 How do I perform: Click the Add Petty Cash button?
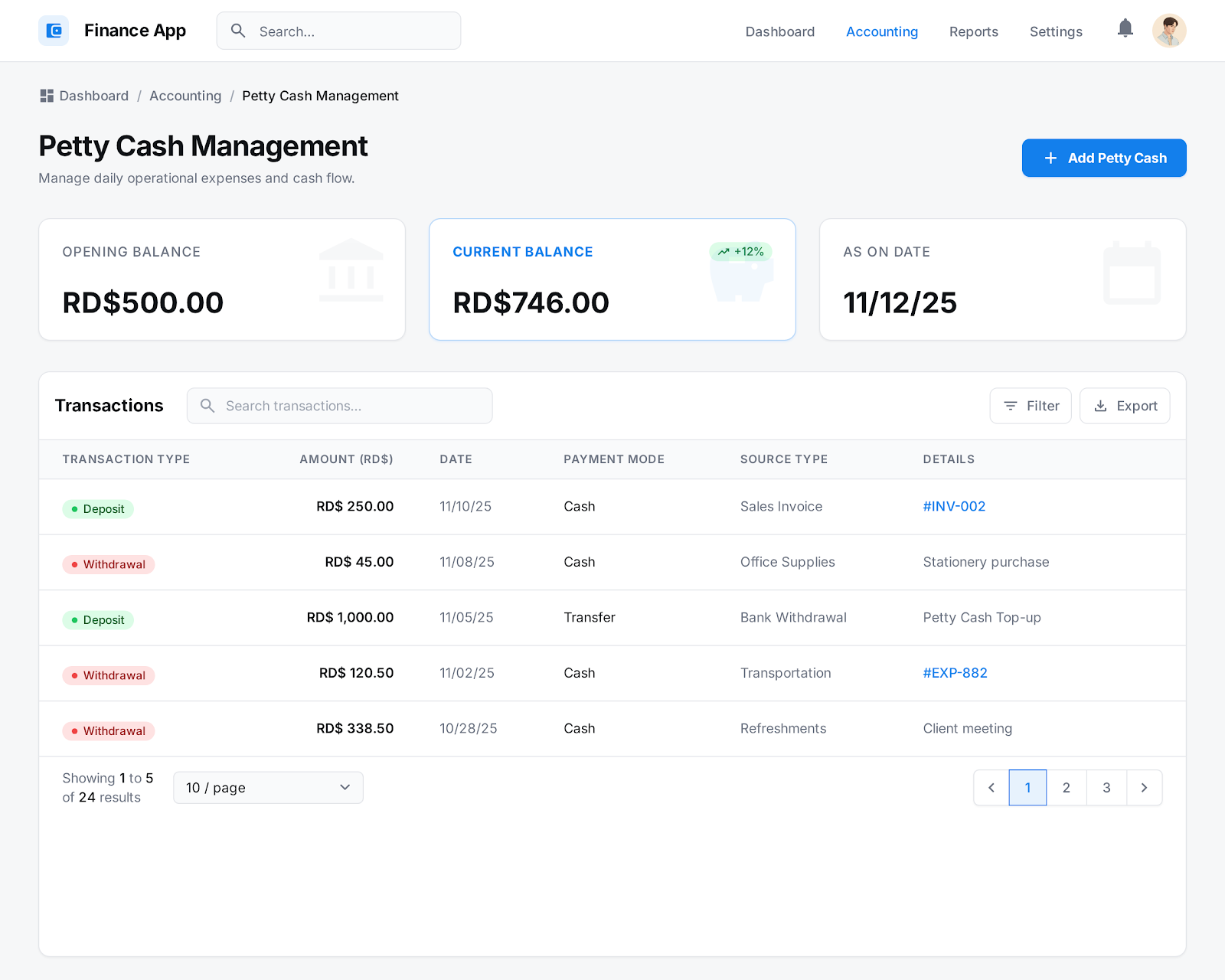click(1104, 158)
